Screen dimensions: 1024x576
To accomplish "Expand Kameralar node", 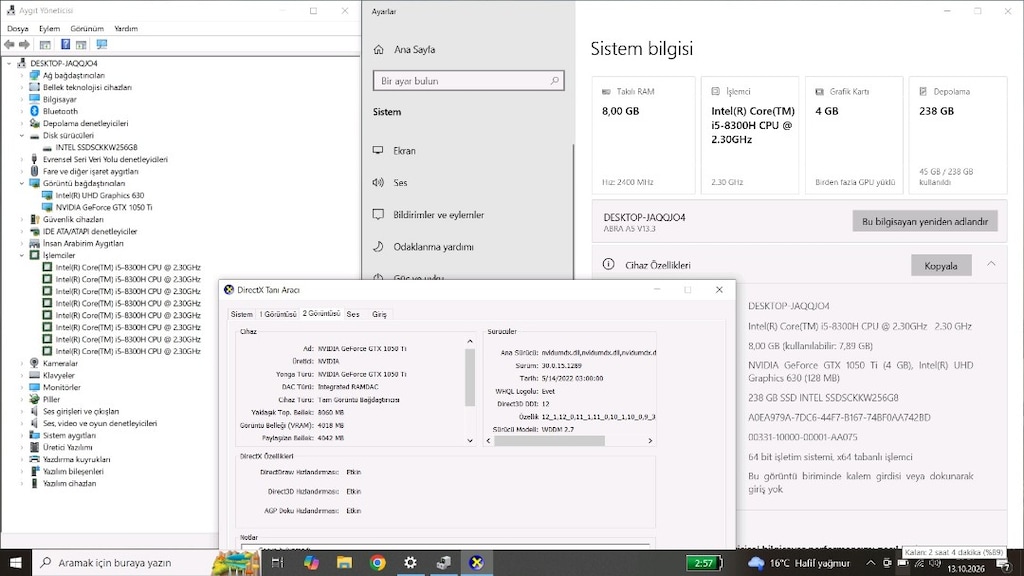I will click(x=22, y=363).
